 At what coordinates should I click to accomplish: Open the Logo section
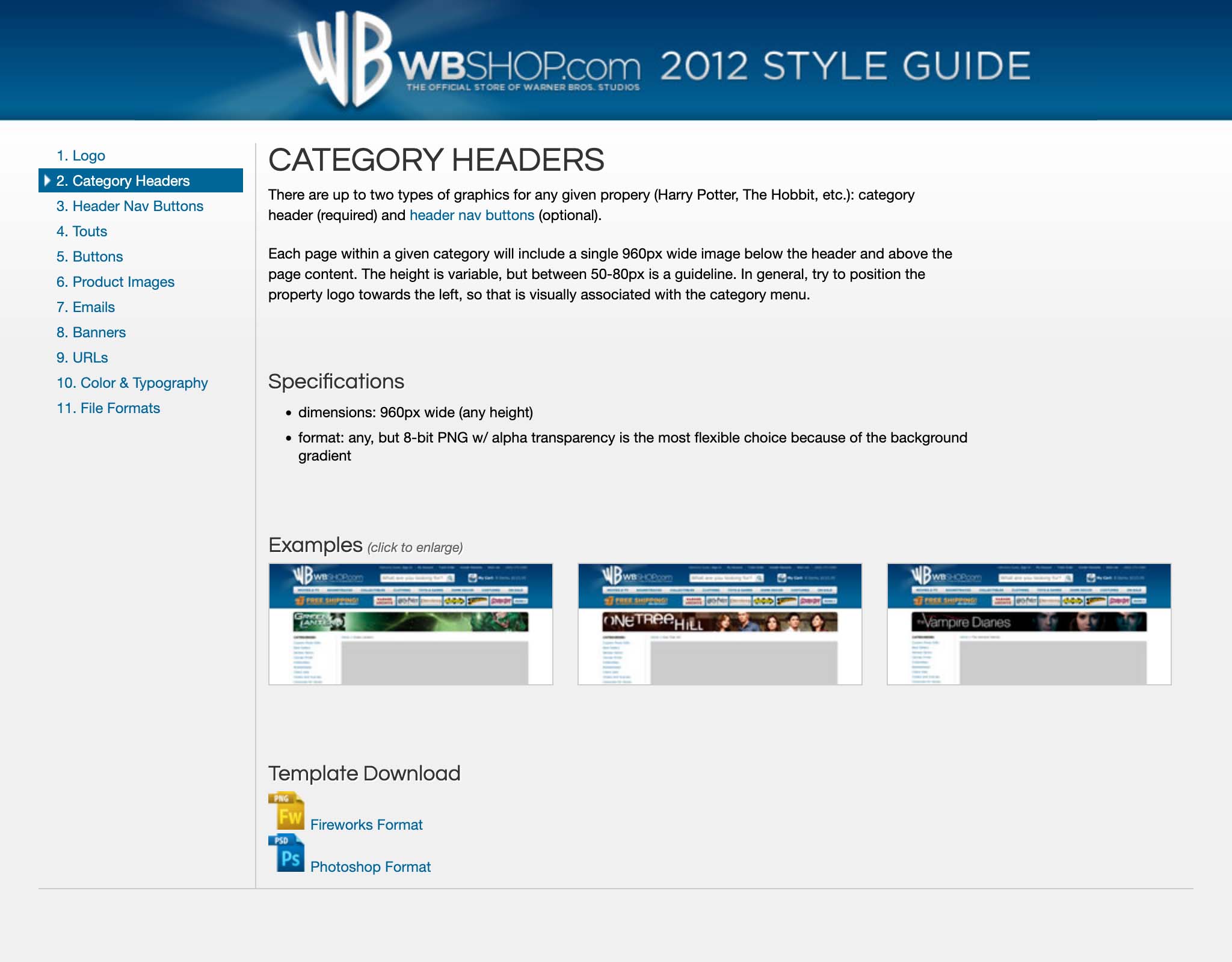(x=81, y=156)
